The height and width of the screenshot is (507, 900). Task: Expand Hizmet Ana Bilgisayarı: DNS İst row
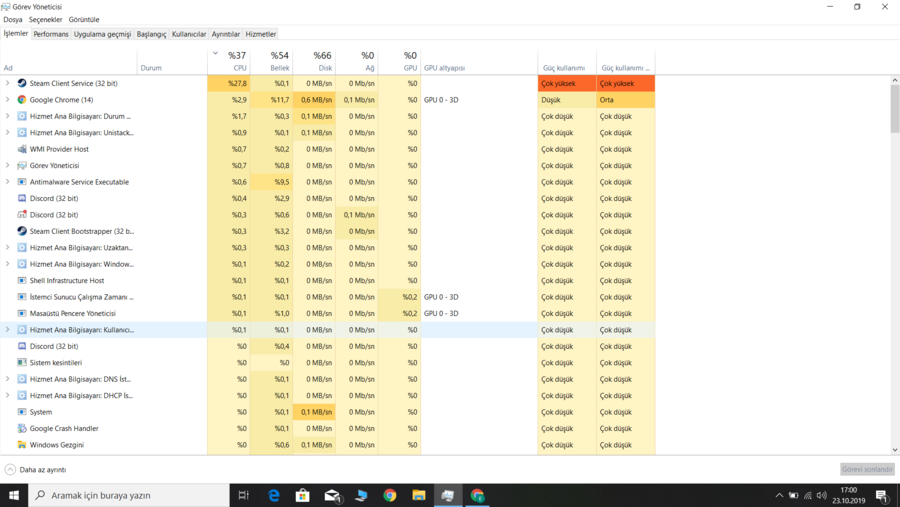[7, 379]
